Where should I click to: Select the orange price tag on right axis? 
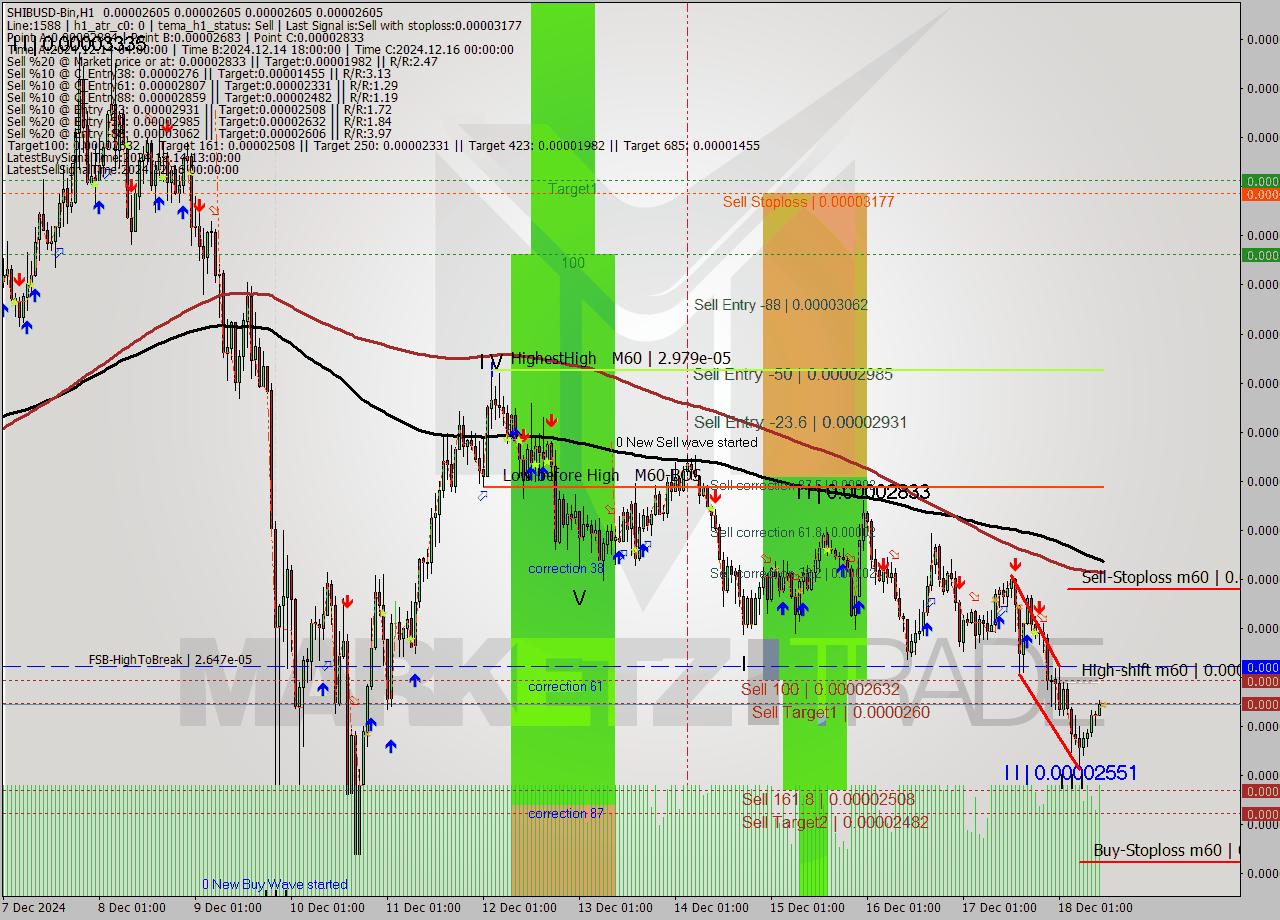coord(1260,194)
